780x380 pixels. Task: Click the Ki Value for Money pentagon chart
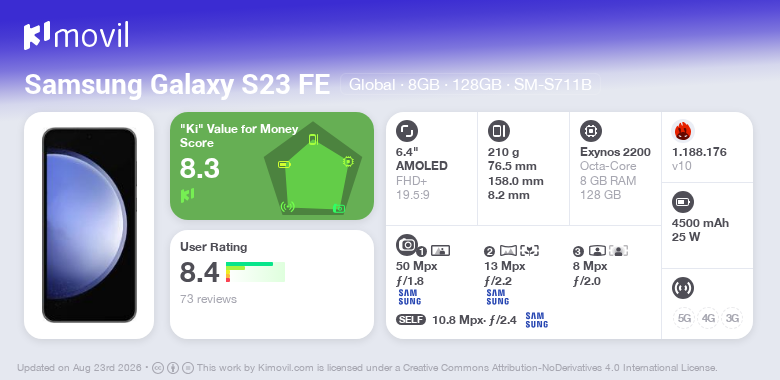(313, 169)
